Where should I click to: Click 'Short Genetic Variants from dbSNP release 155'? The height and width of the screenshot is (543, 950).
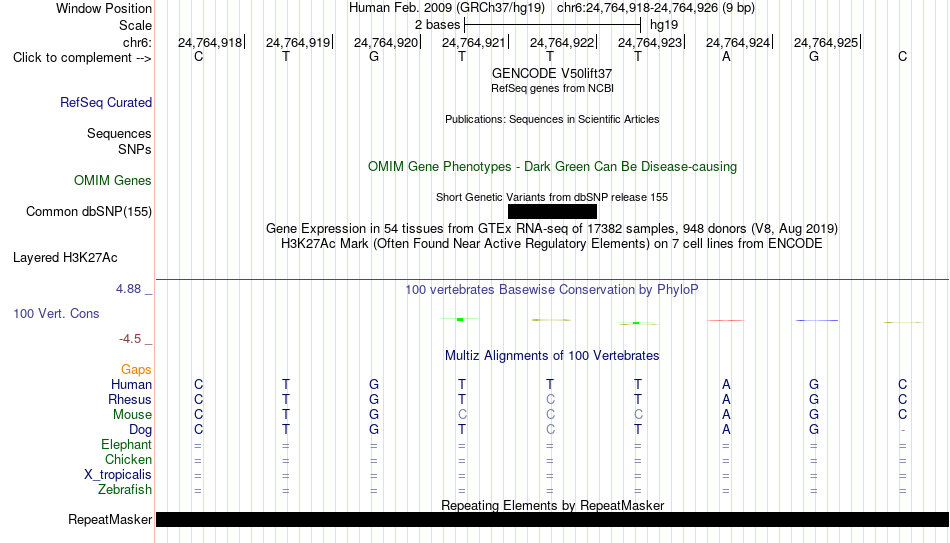click(x=552, y=197)
